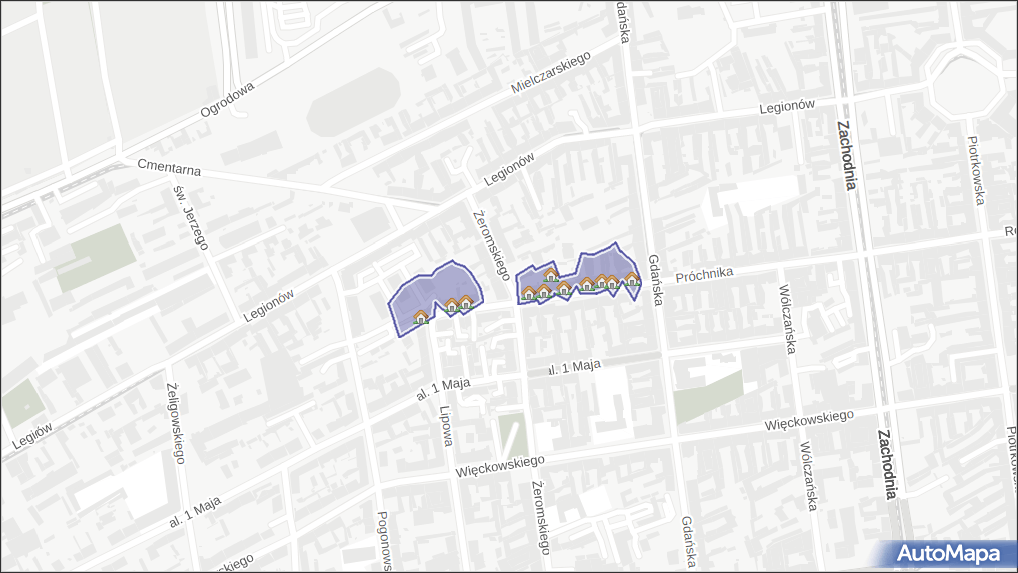
Task: Select the Ogrodowa street label
Action: tap(227, 99)
